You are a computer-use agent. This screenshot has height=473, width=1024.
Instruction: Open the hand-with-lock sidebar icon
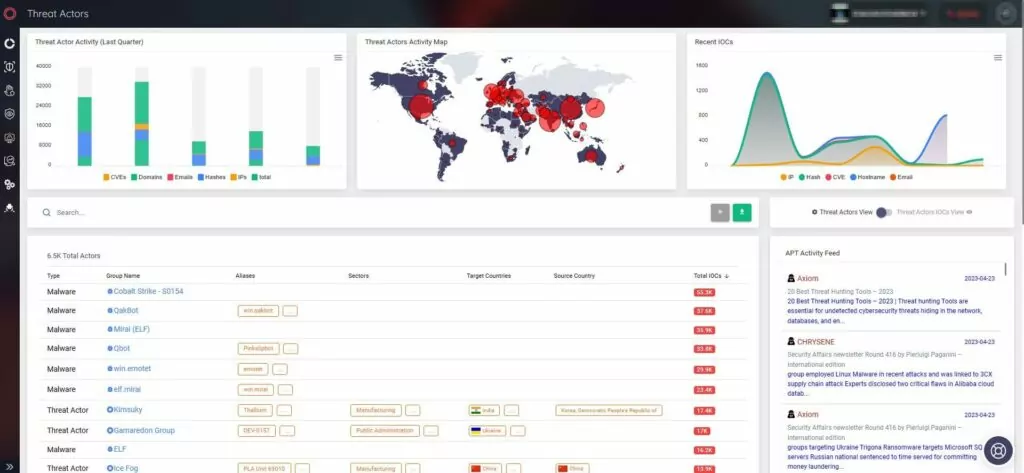point(9,90)
